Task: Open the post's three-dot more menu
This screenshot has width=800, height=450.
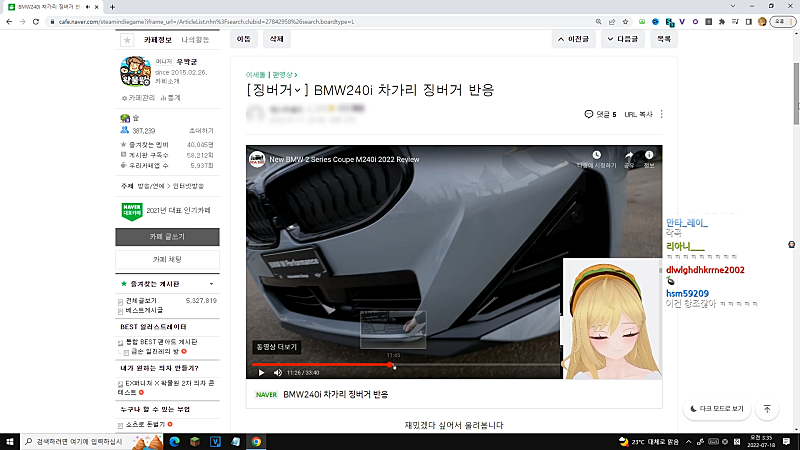Action: click(662, 115)
